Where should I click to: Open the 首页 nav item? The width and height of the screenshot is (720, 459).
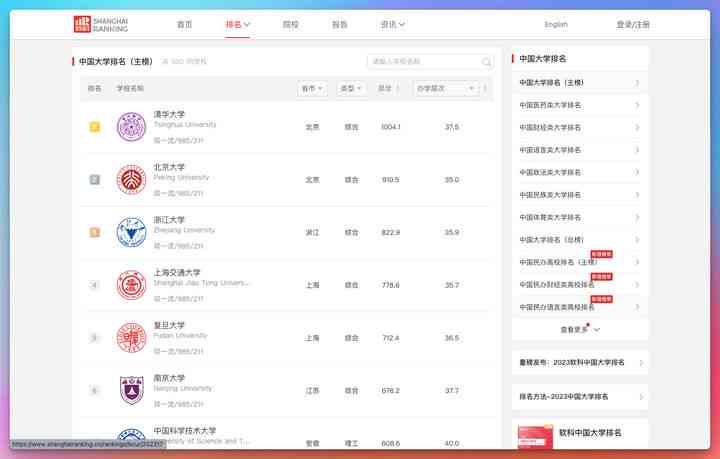[185, 24]
